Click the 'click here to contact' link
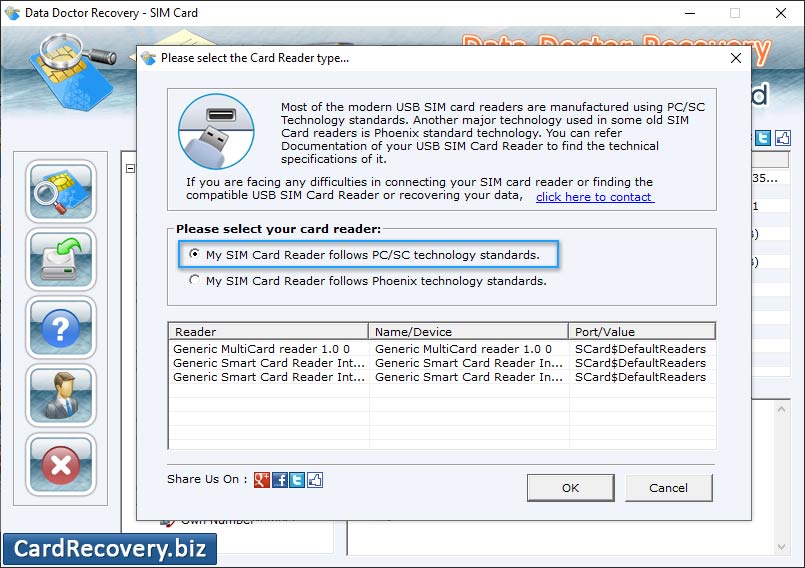This screenshot has height=568, width=805. click(595, 197)
